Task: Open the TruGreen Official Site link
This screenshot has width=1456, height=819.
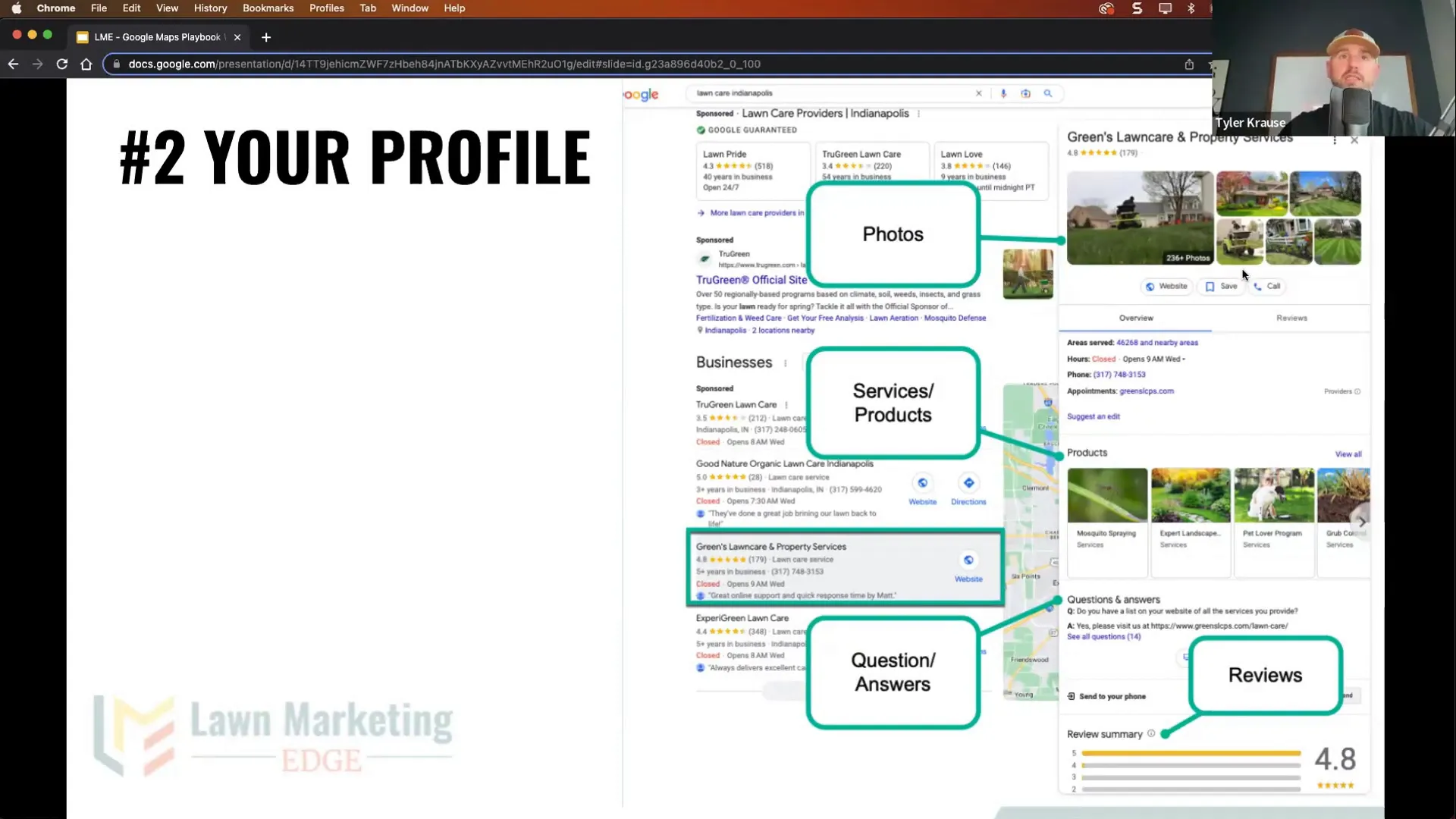Action: click(x=752, y=280)
